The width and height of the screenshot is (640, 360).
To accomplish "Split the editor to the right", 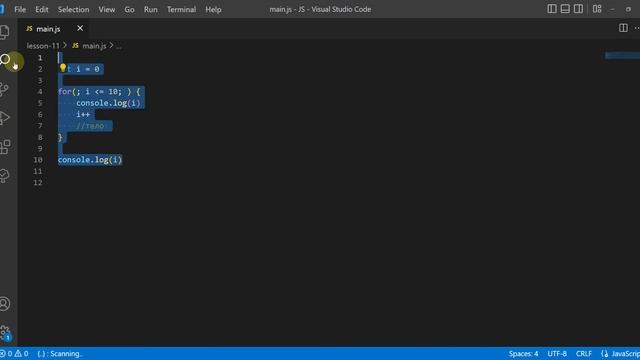I will point(623,28).
